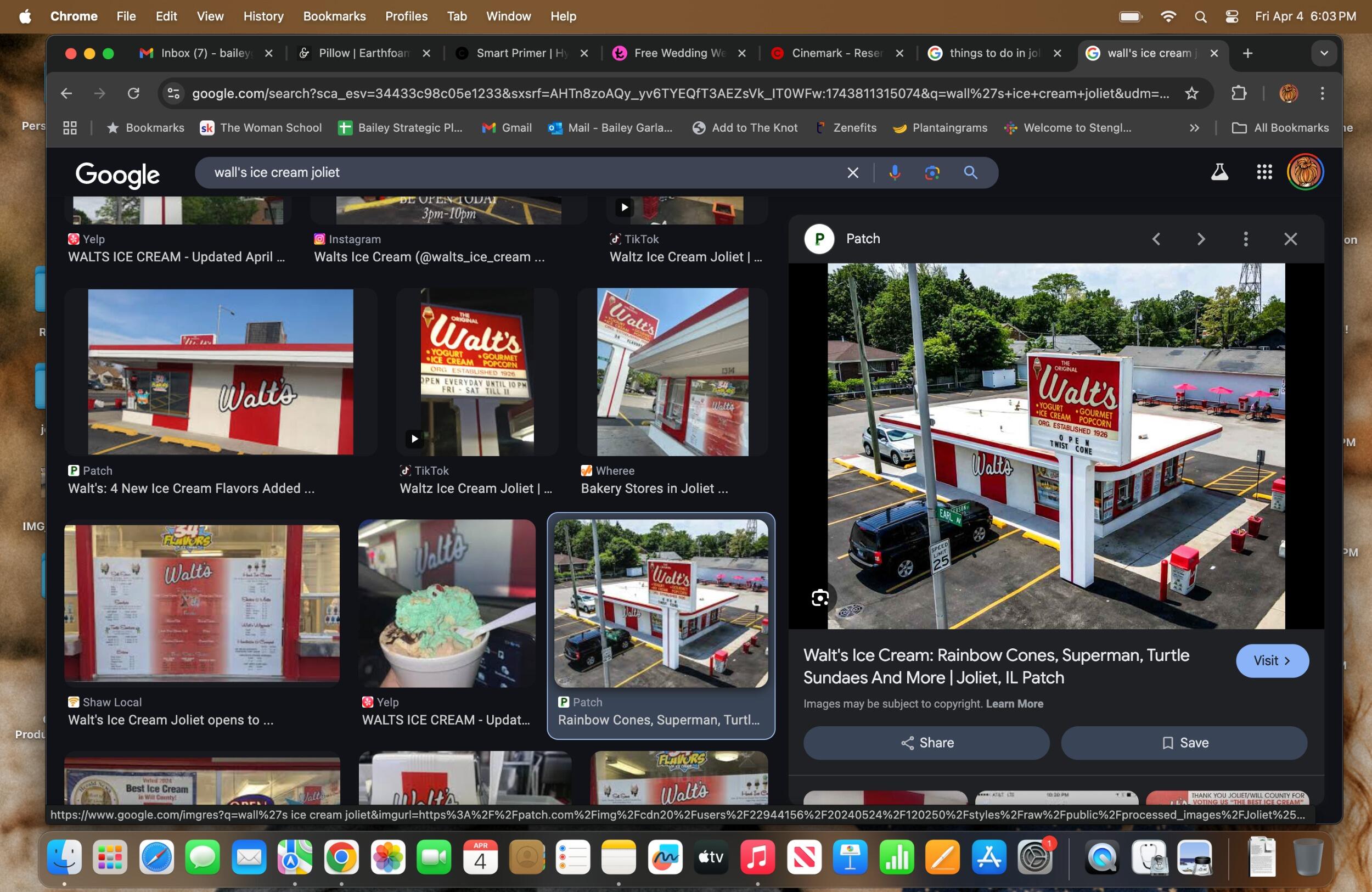Go back to previous page

(66, 93)
